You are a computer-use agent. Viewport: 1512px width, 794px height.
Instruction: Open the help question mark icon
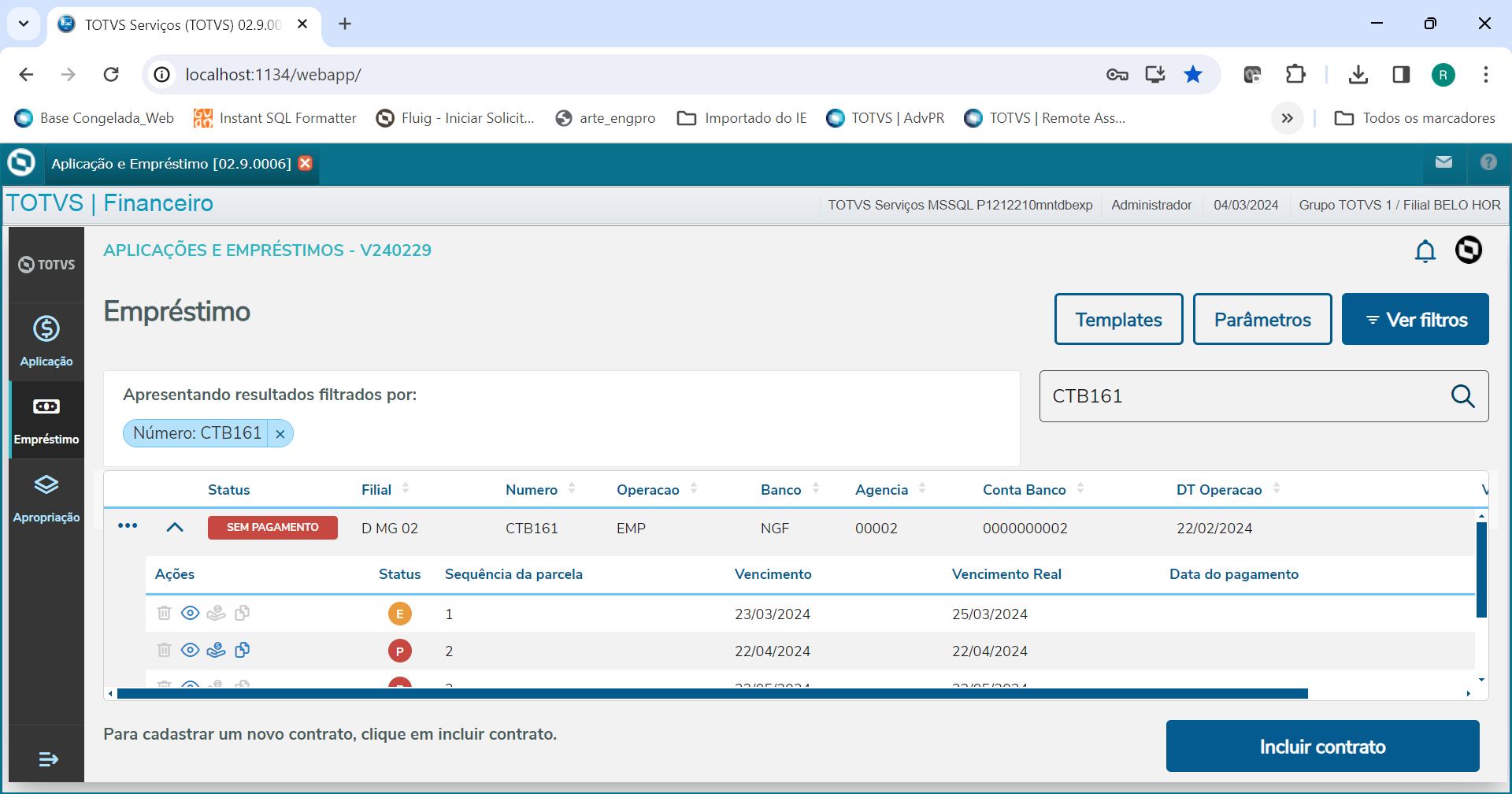1488,162
